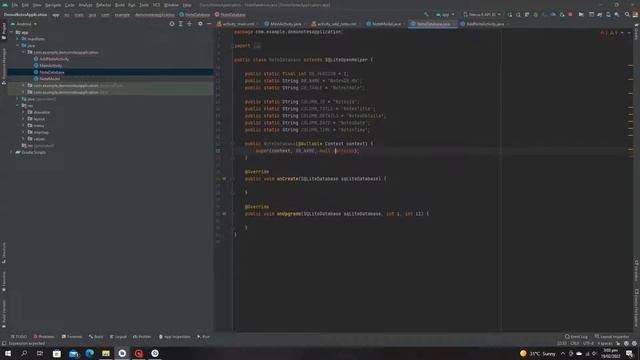Viewport: 640px width, 360px height.
Task: Open the File menu
Action: [15, 5]
